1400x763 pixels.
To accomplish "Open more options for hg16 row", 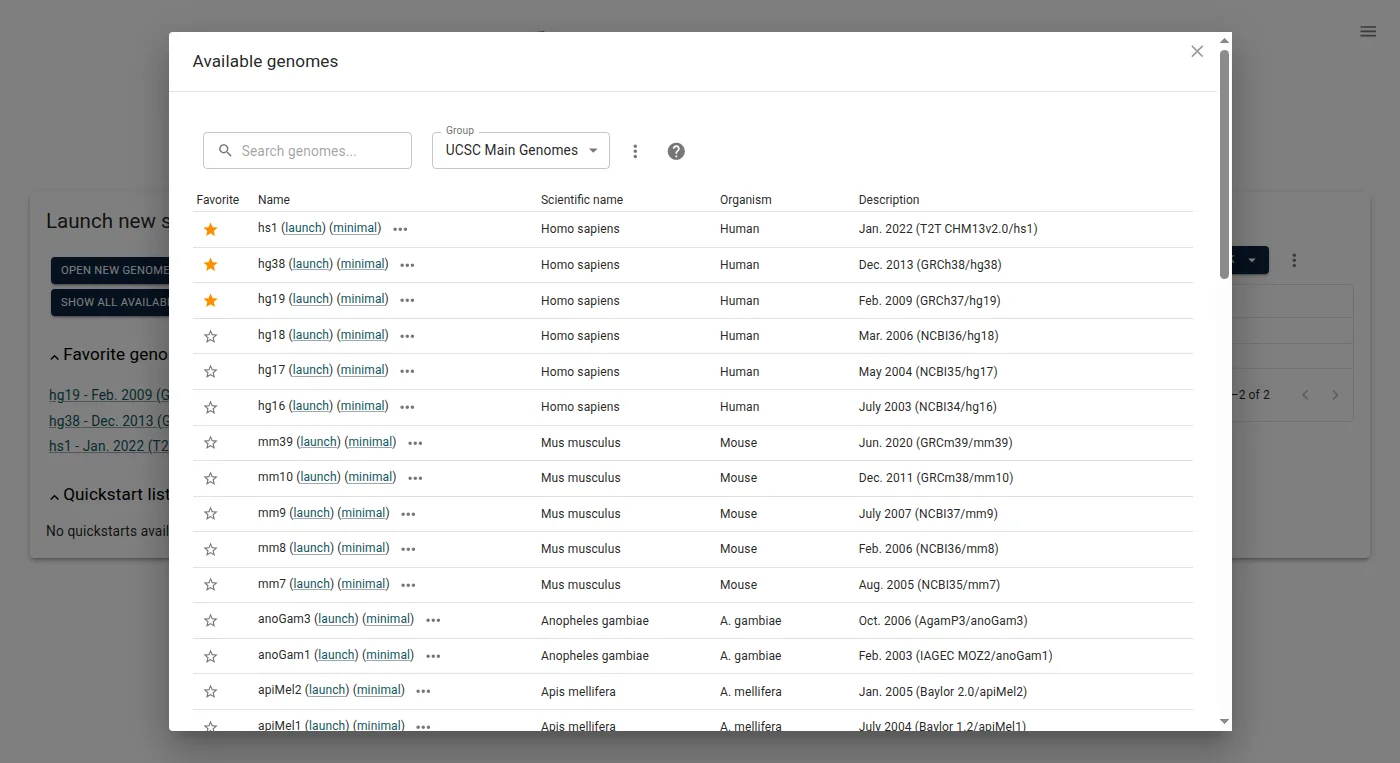I will 407,407.
